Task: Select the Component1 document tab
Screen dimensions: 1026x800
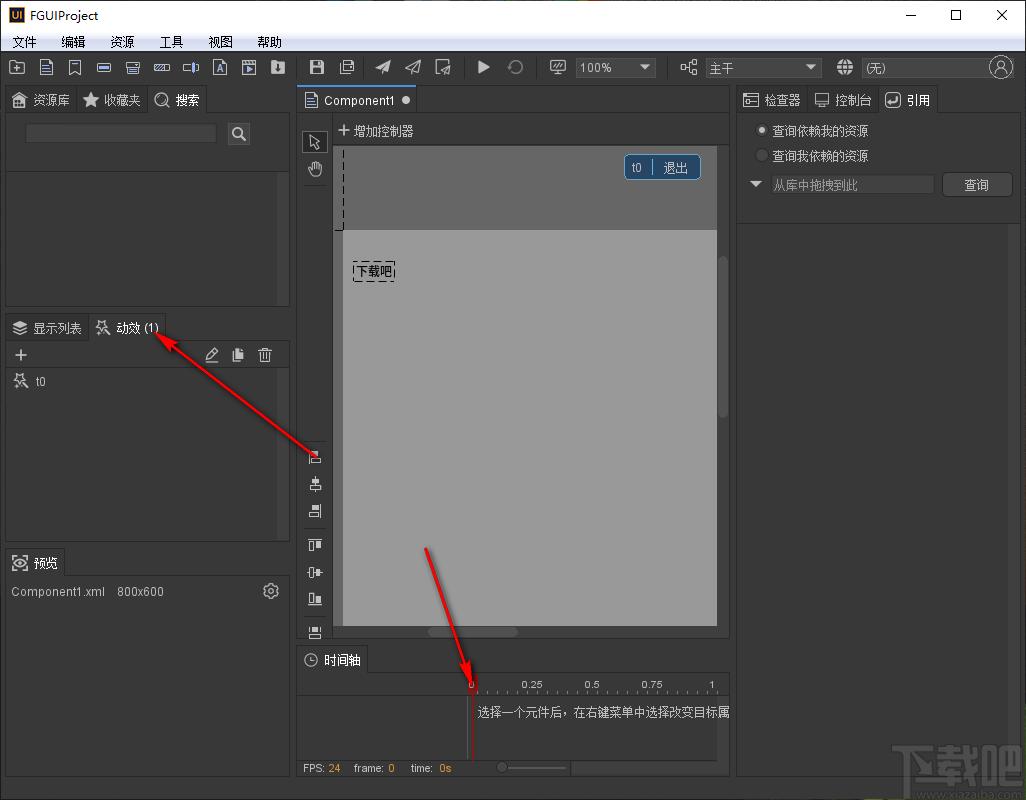Action: tap(357, 100)
